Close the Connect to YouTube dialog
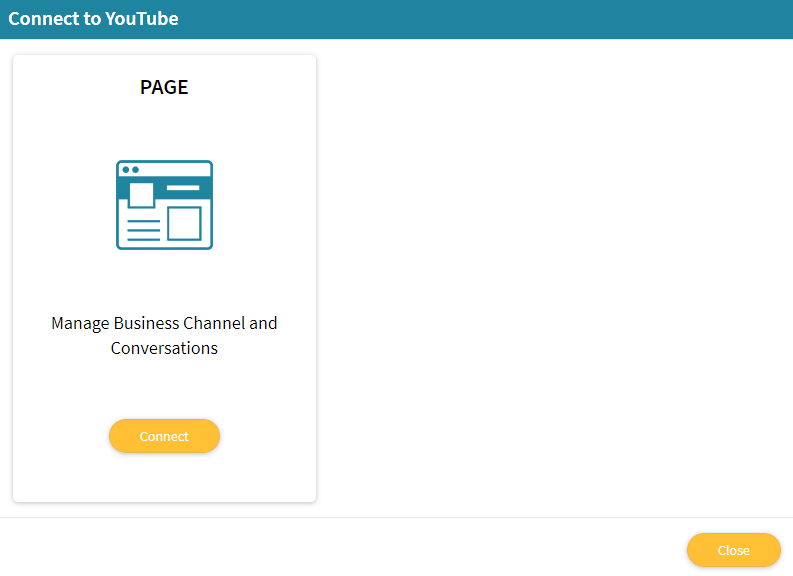This screenshot has width=793, height=576. tap(733, 550)
